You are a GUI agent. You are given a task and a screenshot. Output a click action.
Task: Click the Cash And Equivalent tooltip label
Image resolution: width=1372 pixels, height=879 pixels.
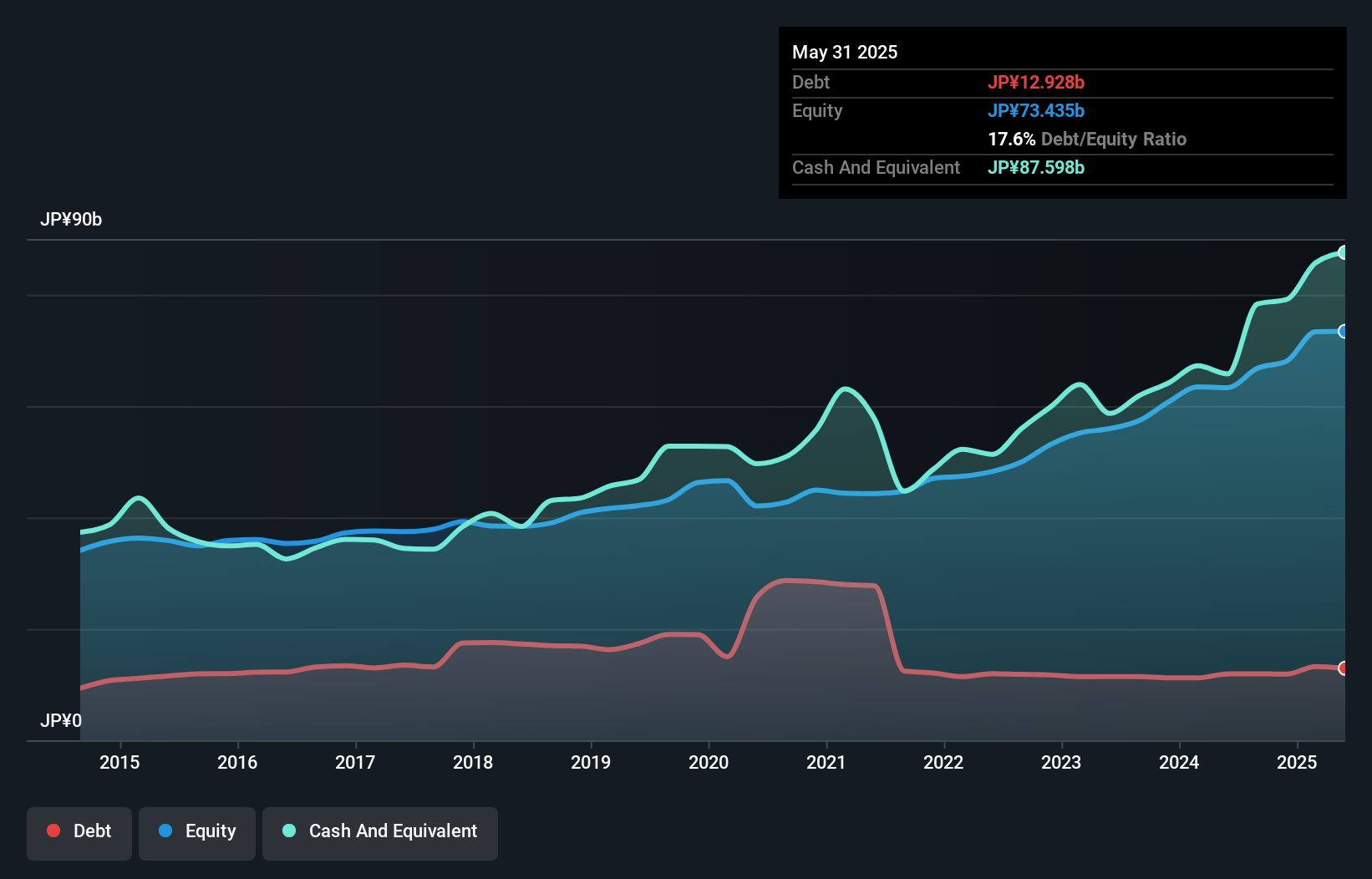[x=876, y=167]
